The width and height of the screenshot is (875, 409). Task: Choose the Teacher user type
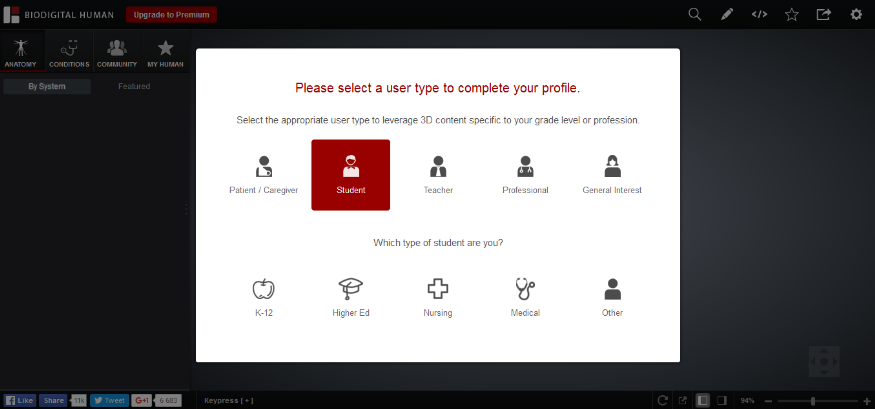438,175
